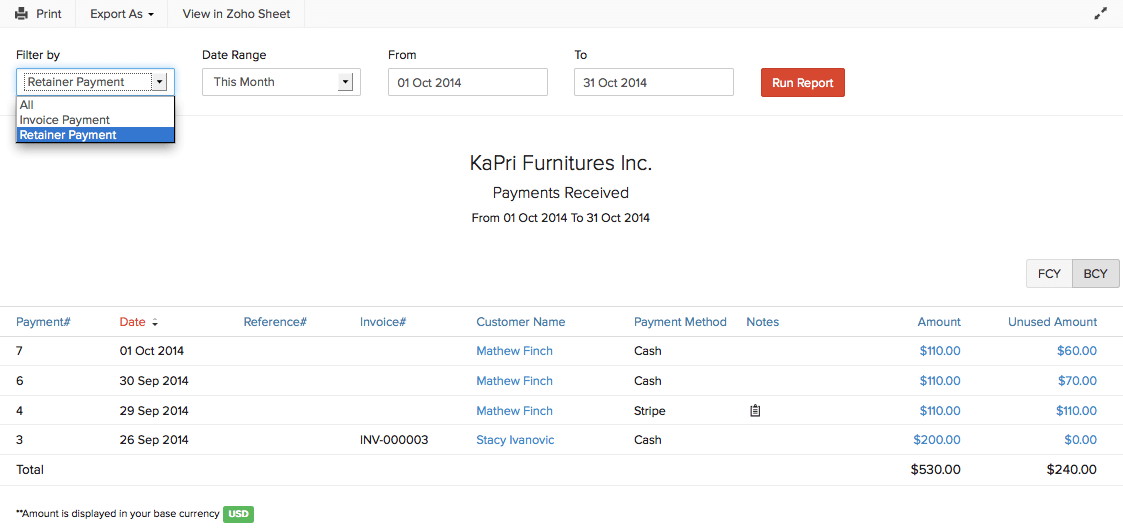1123x532 pixels.
Task: Switch amounts to FCY currency
Action: 1049,274
